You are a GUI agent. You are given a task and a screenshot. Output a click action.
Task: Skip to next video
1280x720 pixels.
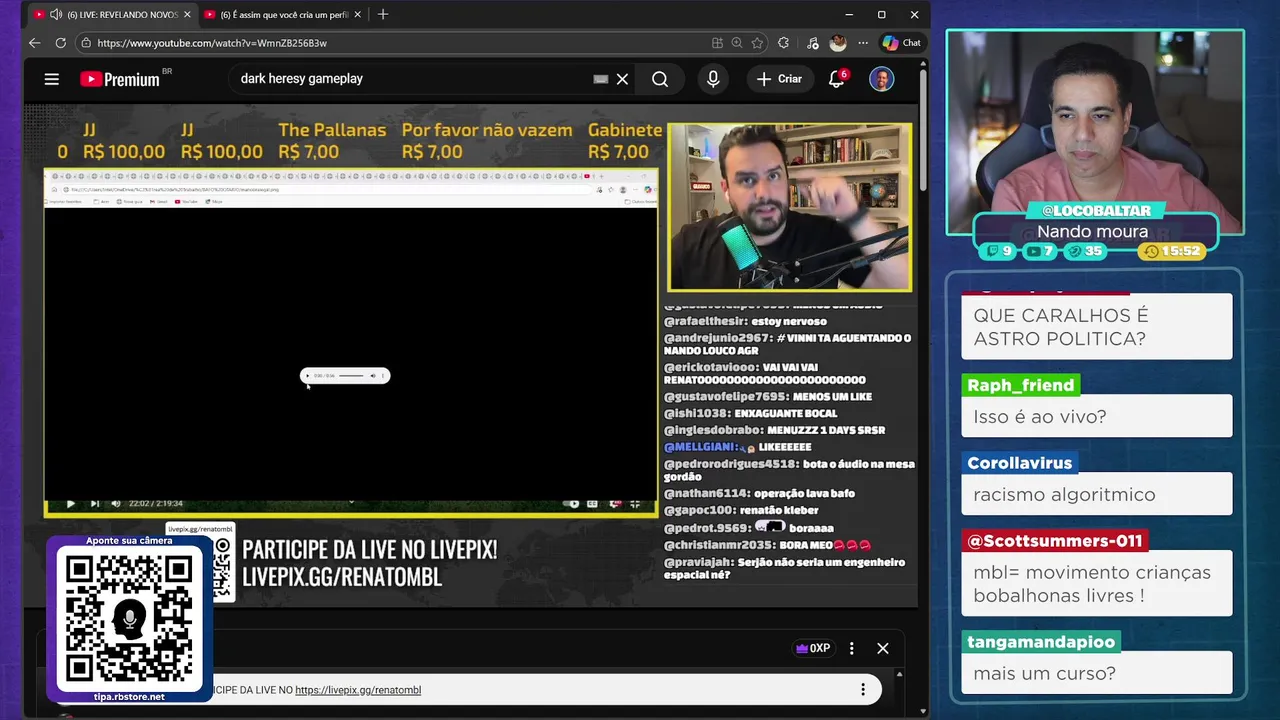click(95, 504)
